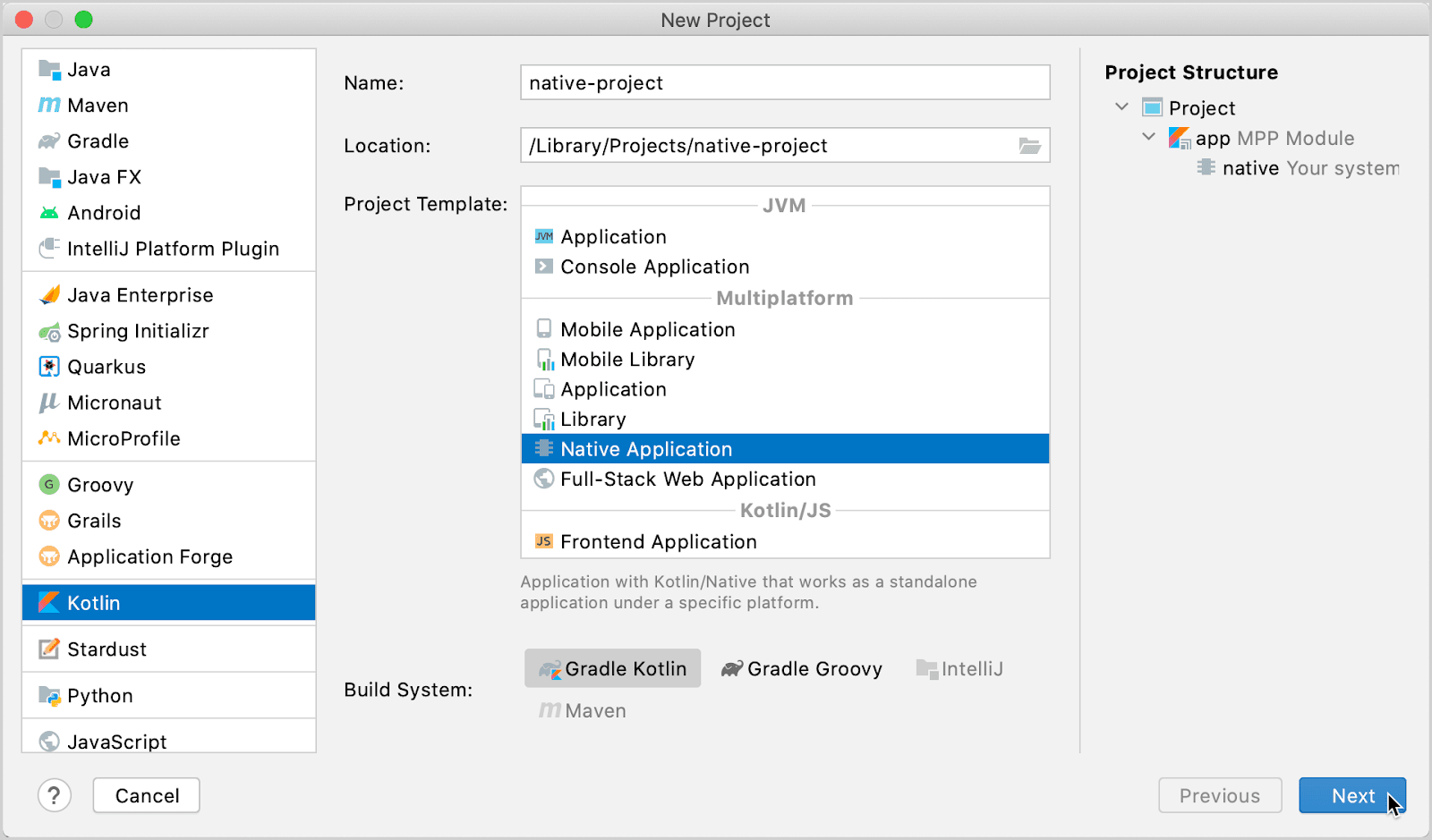
Task: Select the Mobile Library template icon
Action: coord(544,360)
